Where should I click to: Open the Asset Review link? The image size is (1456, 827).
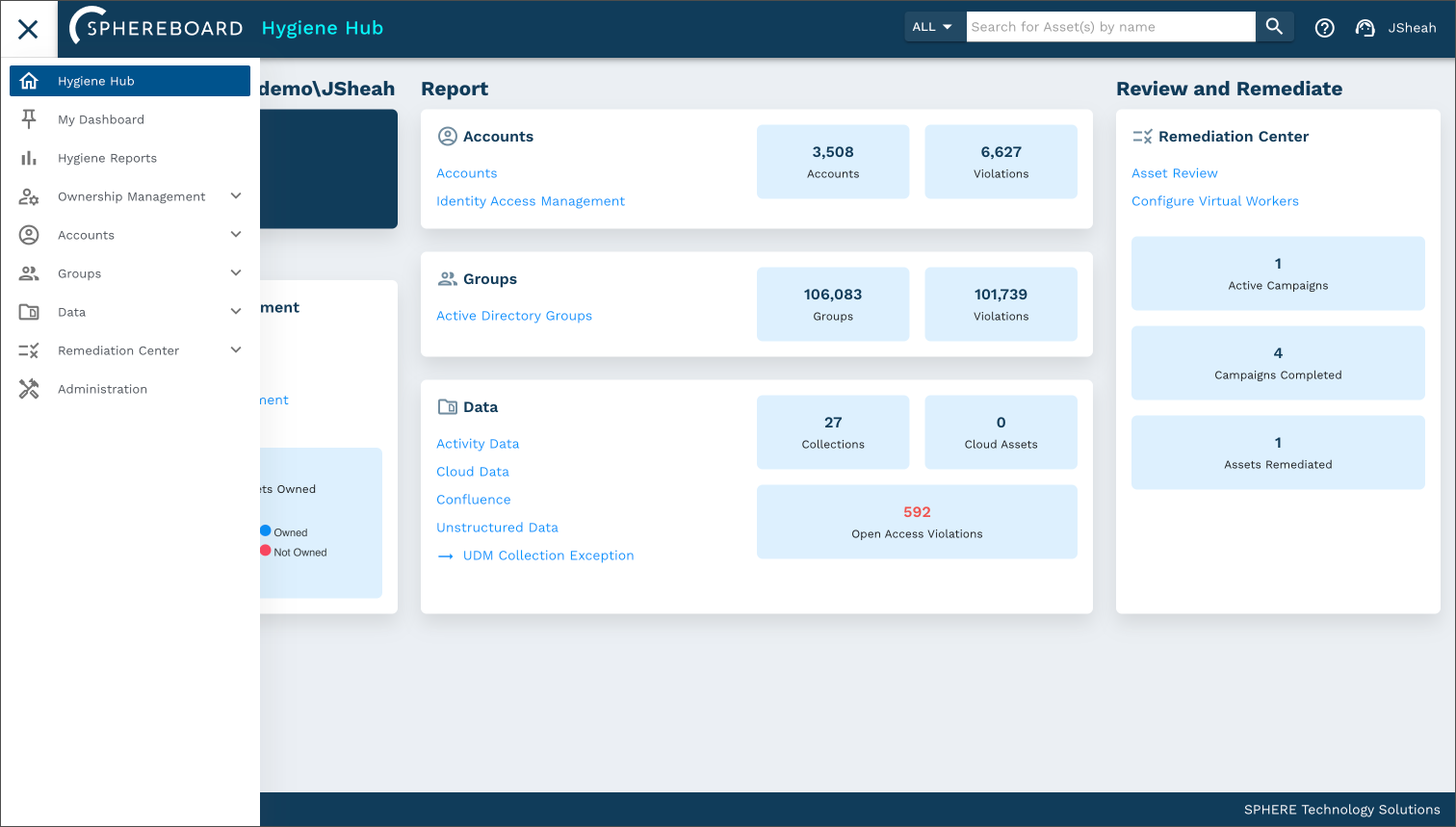[1175, 173]
